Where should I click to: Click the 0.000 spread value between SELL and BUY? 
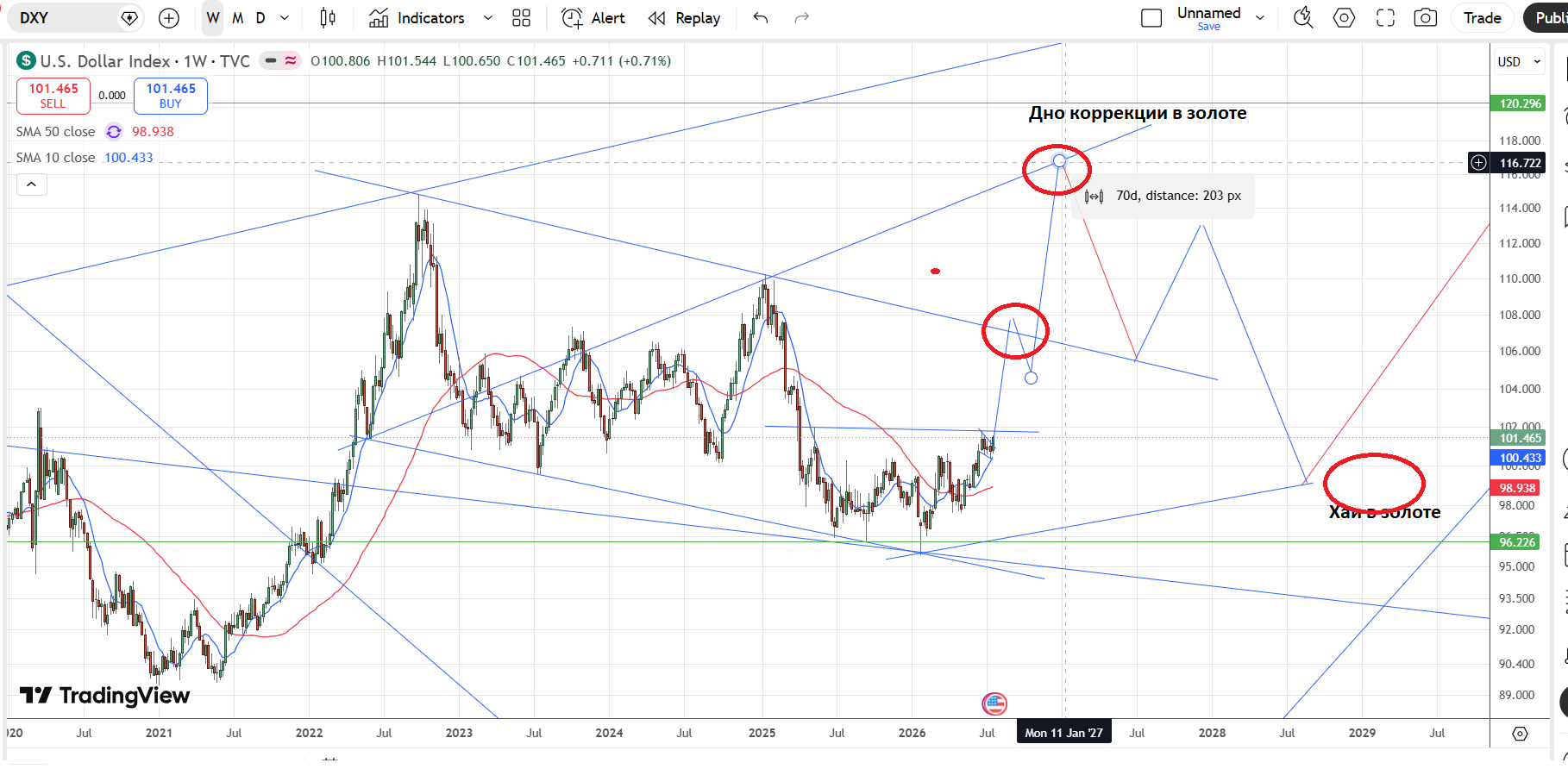(x=112, y=96)
